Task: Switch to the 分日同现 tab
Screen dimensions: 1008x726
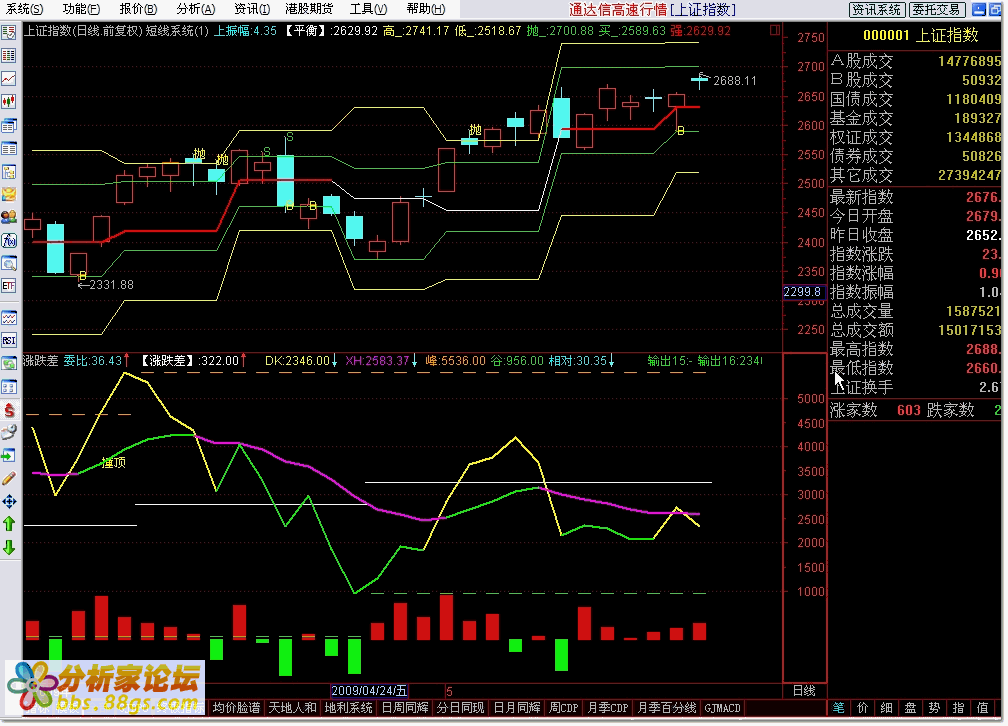Action: [460, 708]
